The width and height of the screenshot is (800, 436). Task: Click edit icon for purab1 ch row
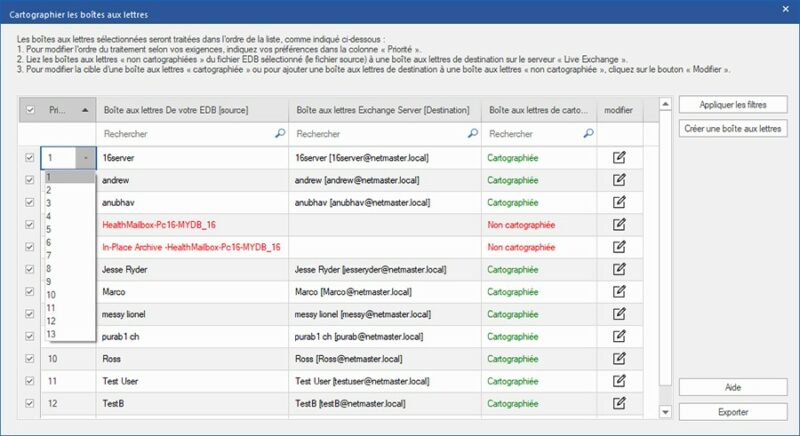pyautogui.click(x=619, y=336)
